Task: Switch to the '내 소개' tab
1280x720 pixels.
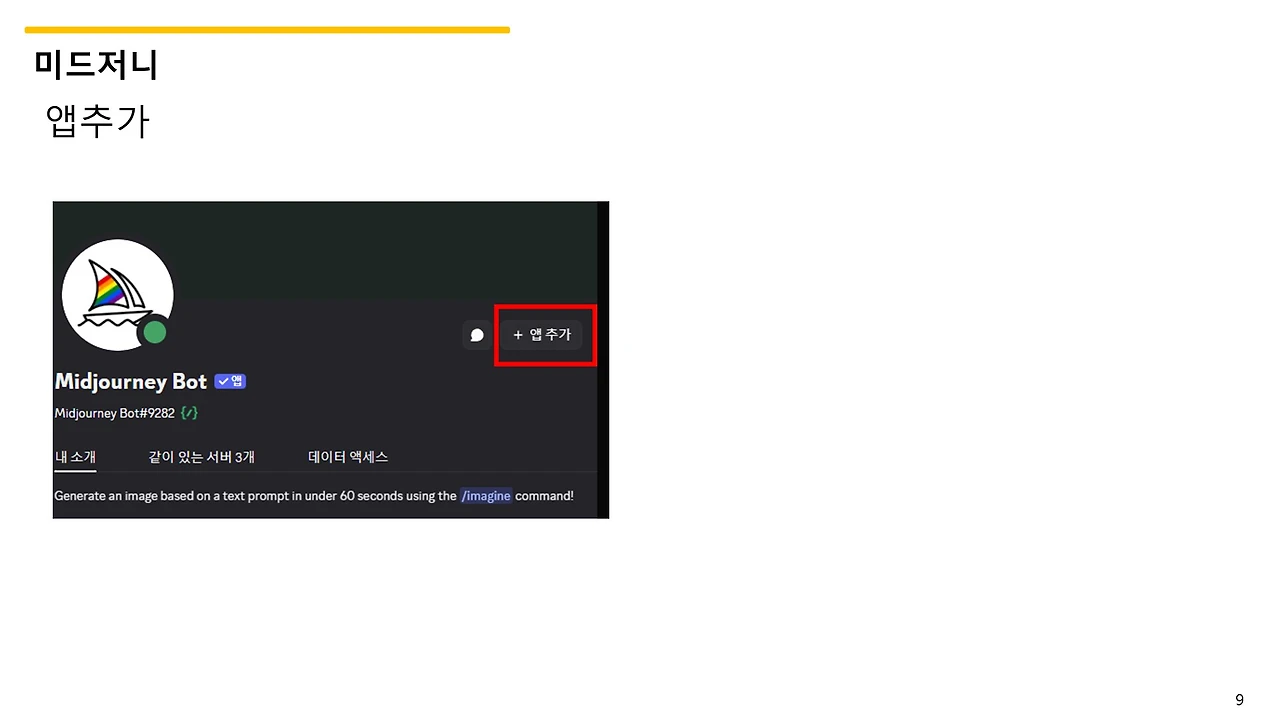Action: click(76, 457)
